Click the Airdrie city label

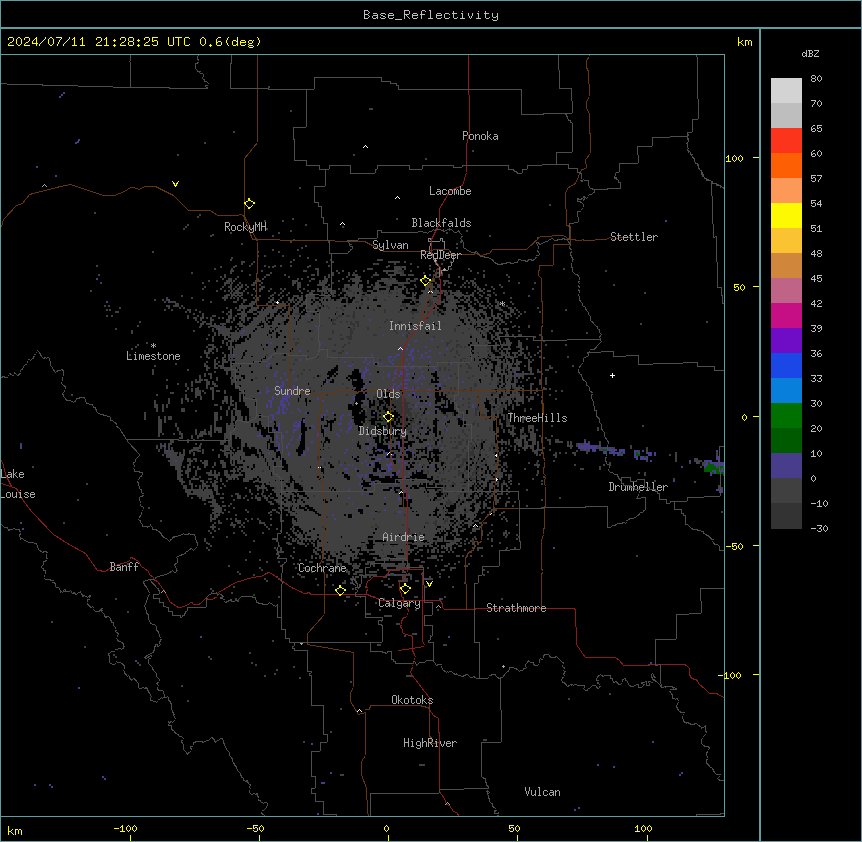coord(404,537)
